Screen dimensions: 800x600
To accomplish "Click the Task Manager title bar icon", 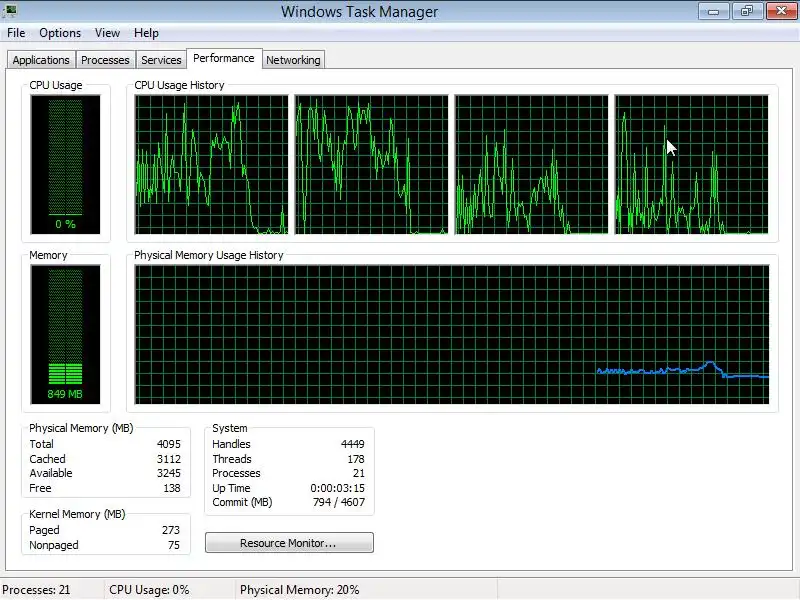I will click(x=9, y=10).
